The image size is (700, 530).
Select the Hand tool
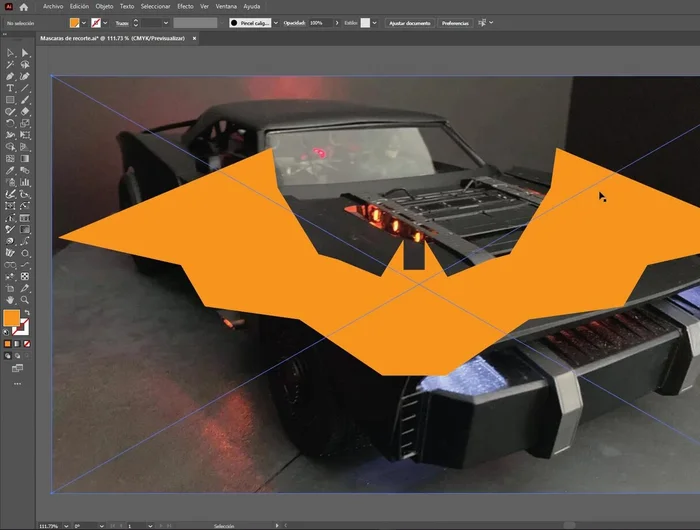[10, 299]
